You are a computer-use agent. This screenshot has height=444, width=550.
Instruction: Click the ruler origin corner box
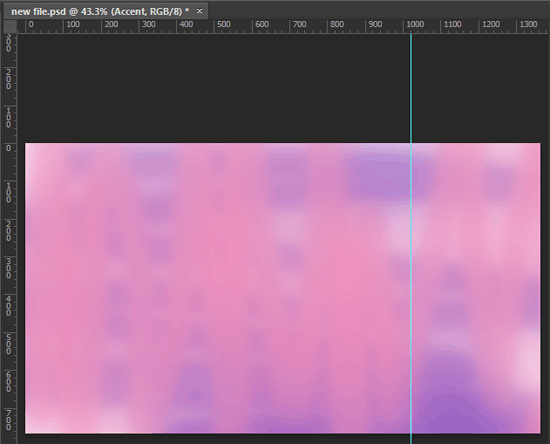click(10, 26)
